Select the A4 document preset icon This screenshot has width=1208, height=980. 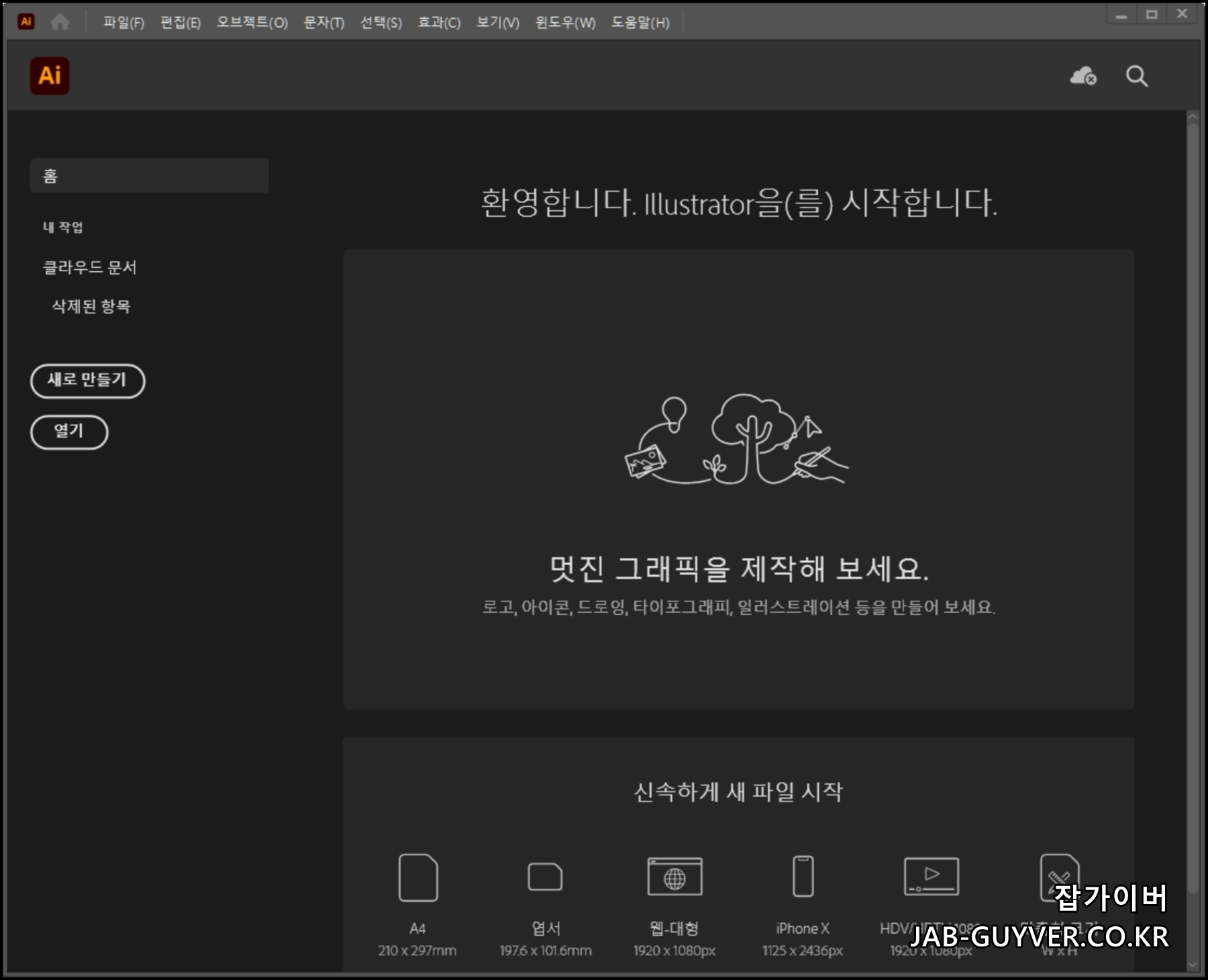(x=417, y=877)
